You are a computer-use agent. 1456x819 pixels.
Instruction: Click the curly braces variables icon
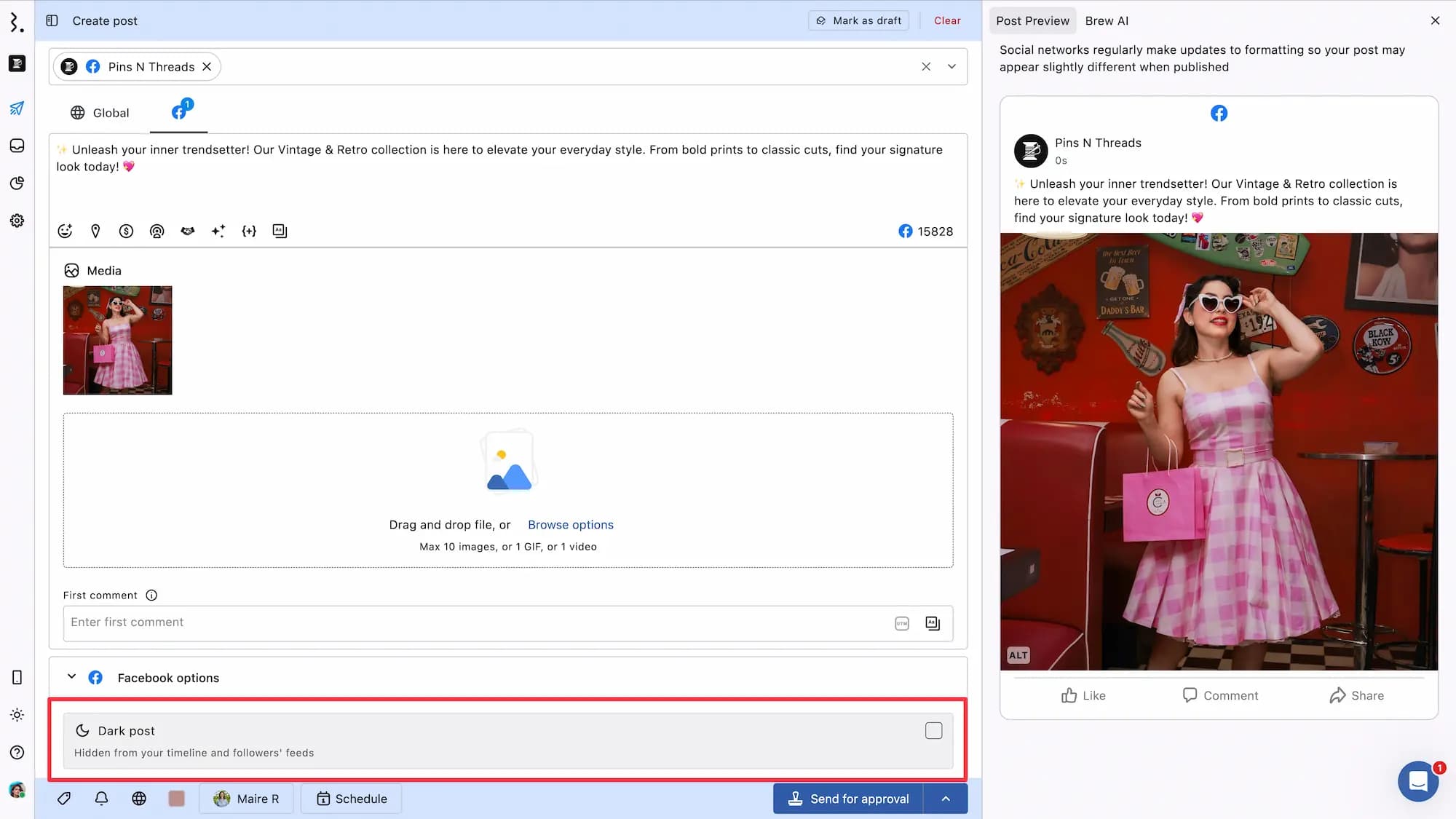tap(249, 231)
